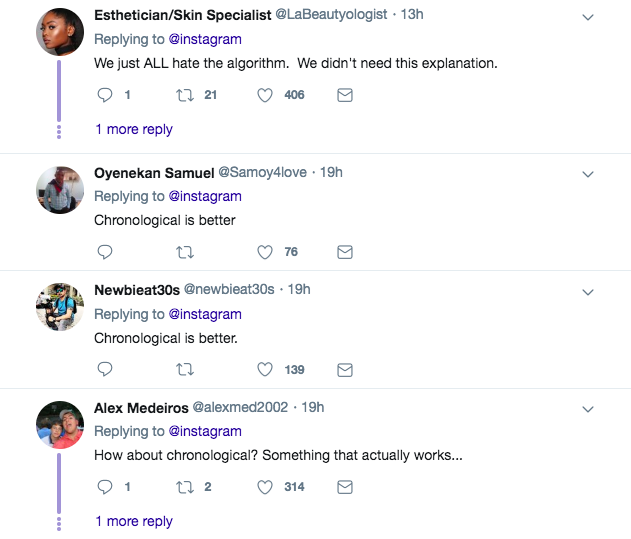This screenshot has width=631, height=539.
Task: Open the @instagram link in Samuel's reply
Action: pyautogui.click(x=204, y=196)
